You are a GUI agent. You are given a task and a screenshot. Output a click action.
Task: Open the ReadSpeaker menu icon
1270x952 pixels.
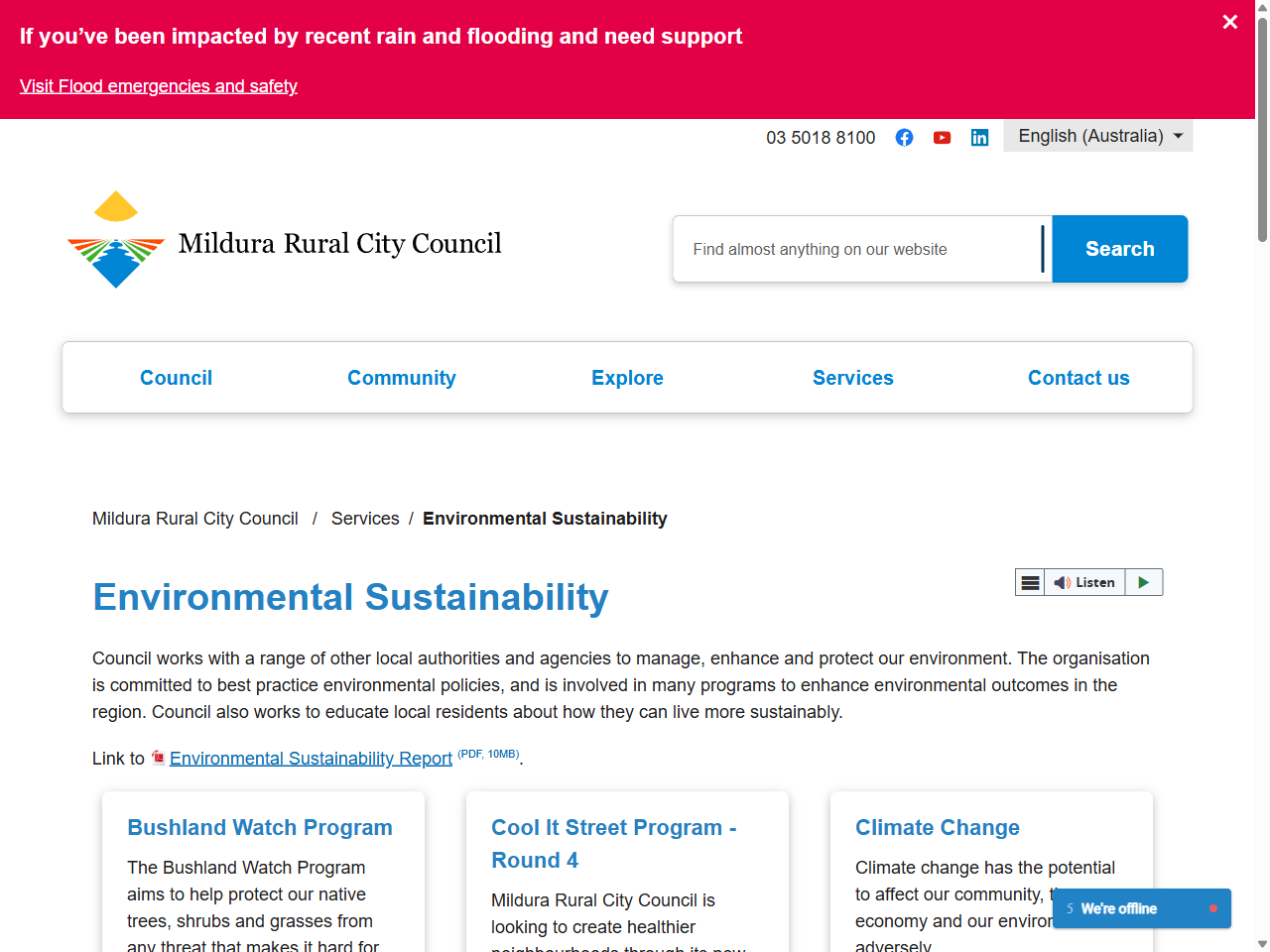[x=1030, y=582]
